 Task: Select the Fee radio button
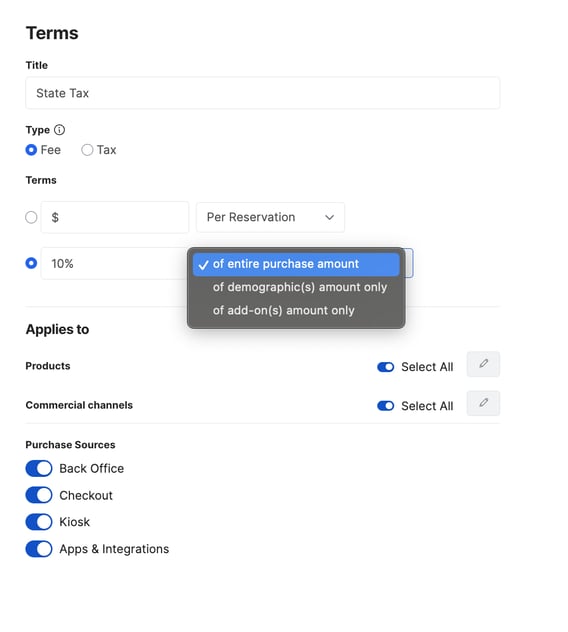(x=31, y=150)
